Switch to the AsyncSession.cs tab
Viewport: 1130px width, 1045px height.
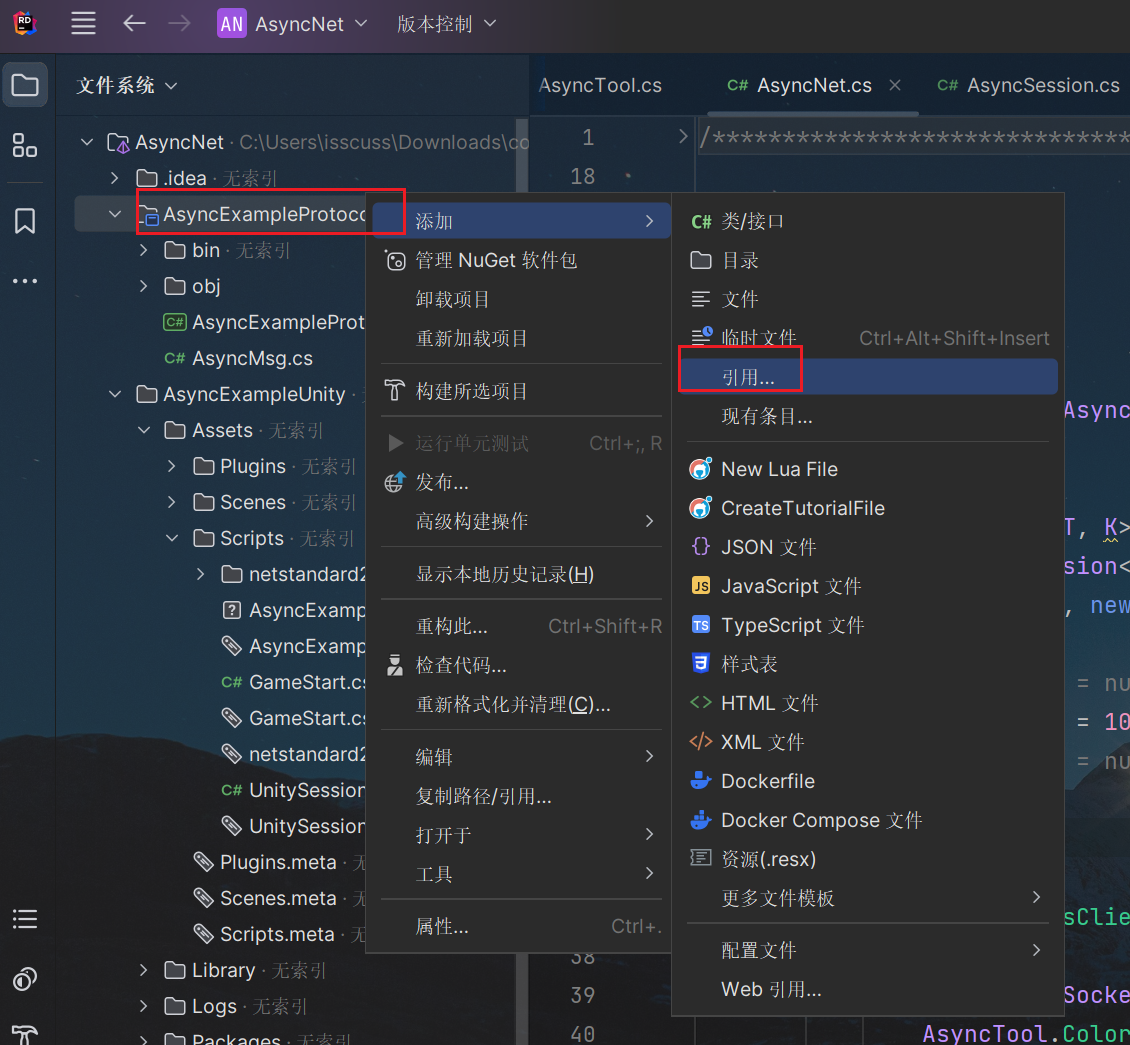(1028, 86)
